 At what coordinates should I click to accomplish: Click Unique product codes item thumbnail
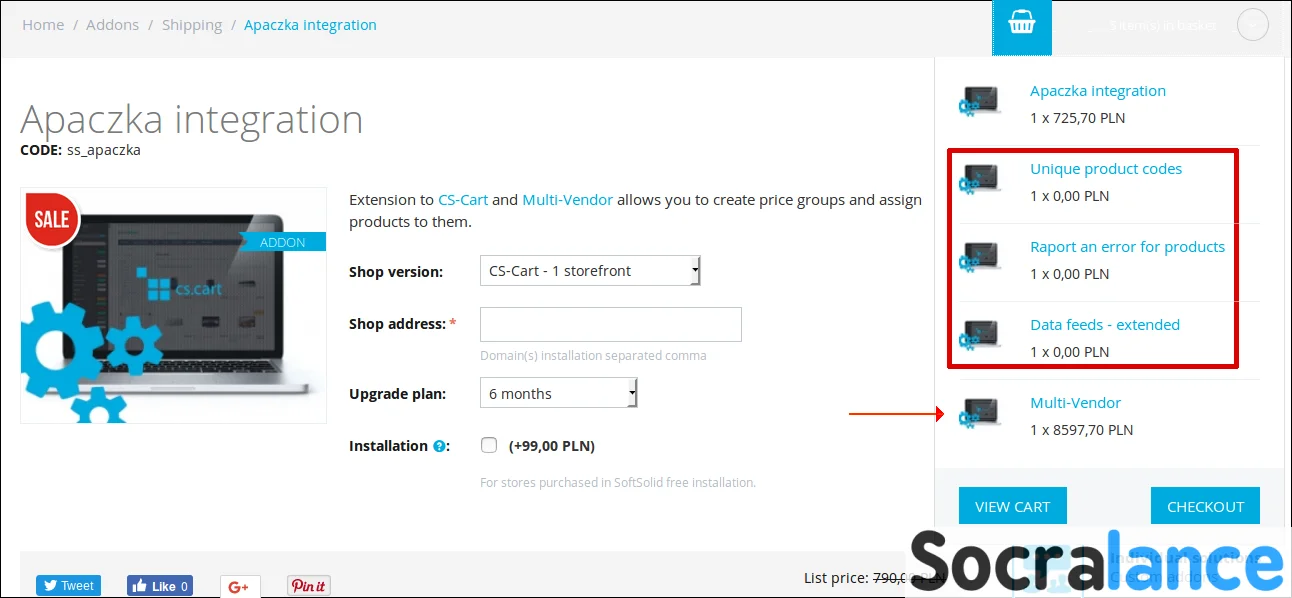point(977,180)
